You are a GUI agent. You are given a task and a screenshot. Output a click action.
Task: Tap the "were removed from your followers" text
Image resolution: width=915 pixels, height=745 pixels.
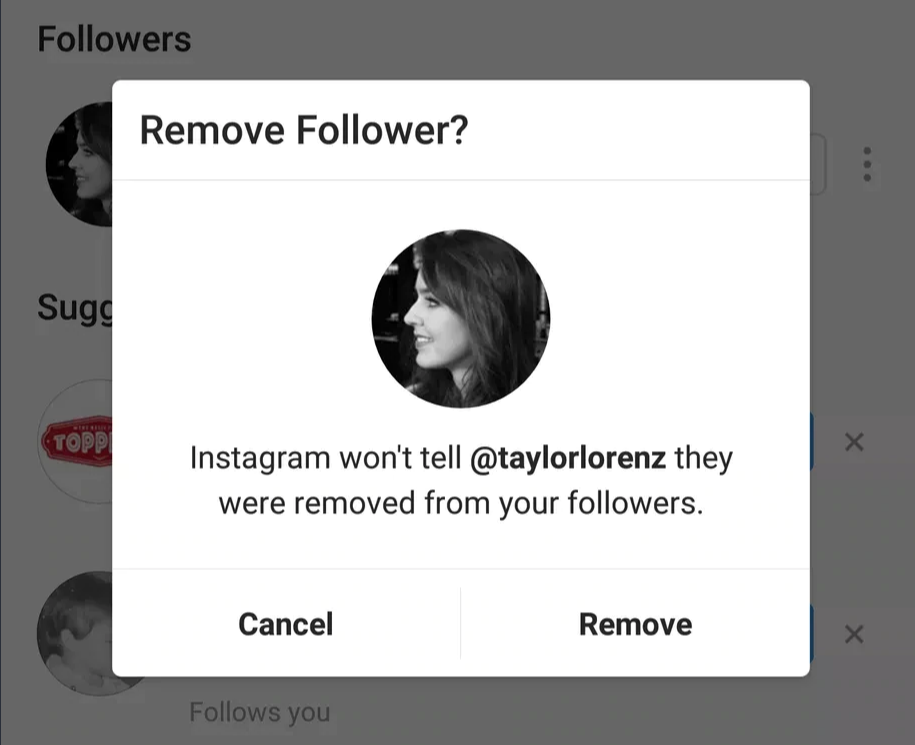pyautogui.click(x=460, y=502)
